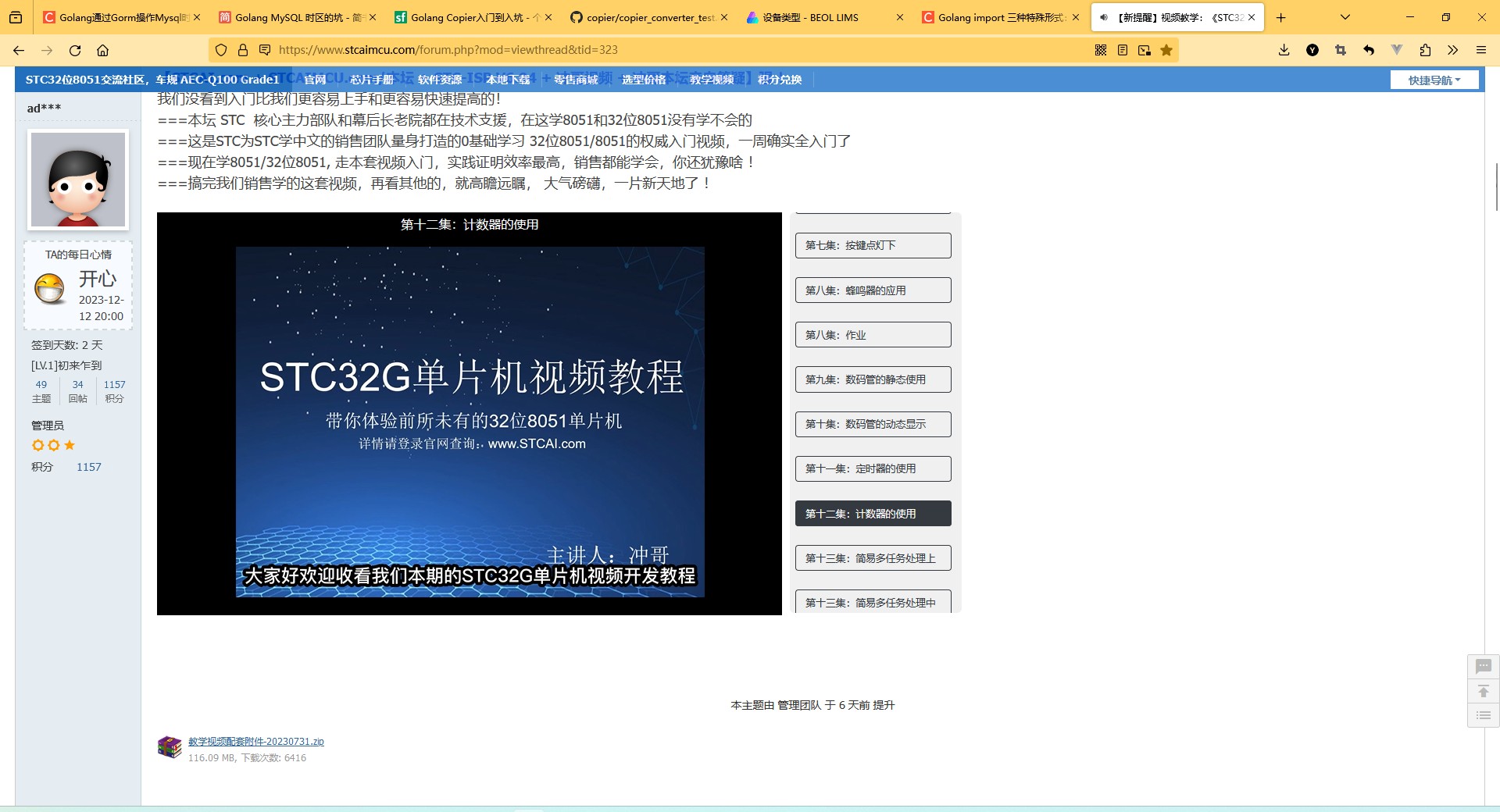View site security padlock details
Viewport: 1500px width, 812px height.
pos(243,50)
